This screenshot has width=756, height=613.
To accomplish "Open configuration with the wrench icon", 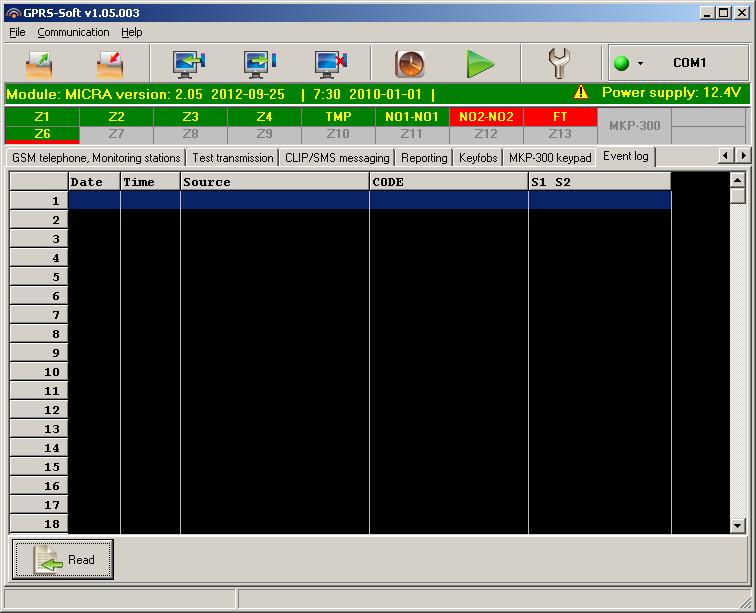I will pos(559,63).
